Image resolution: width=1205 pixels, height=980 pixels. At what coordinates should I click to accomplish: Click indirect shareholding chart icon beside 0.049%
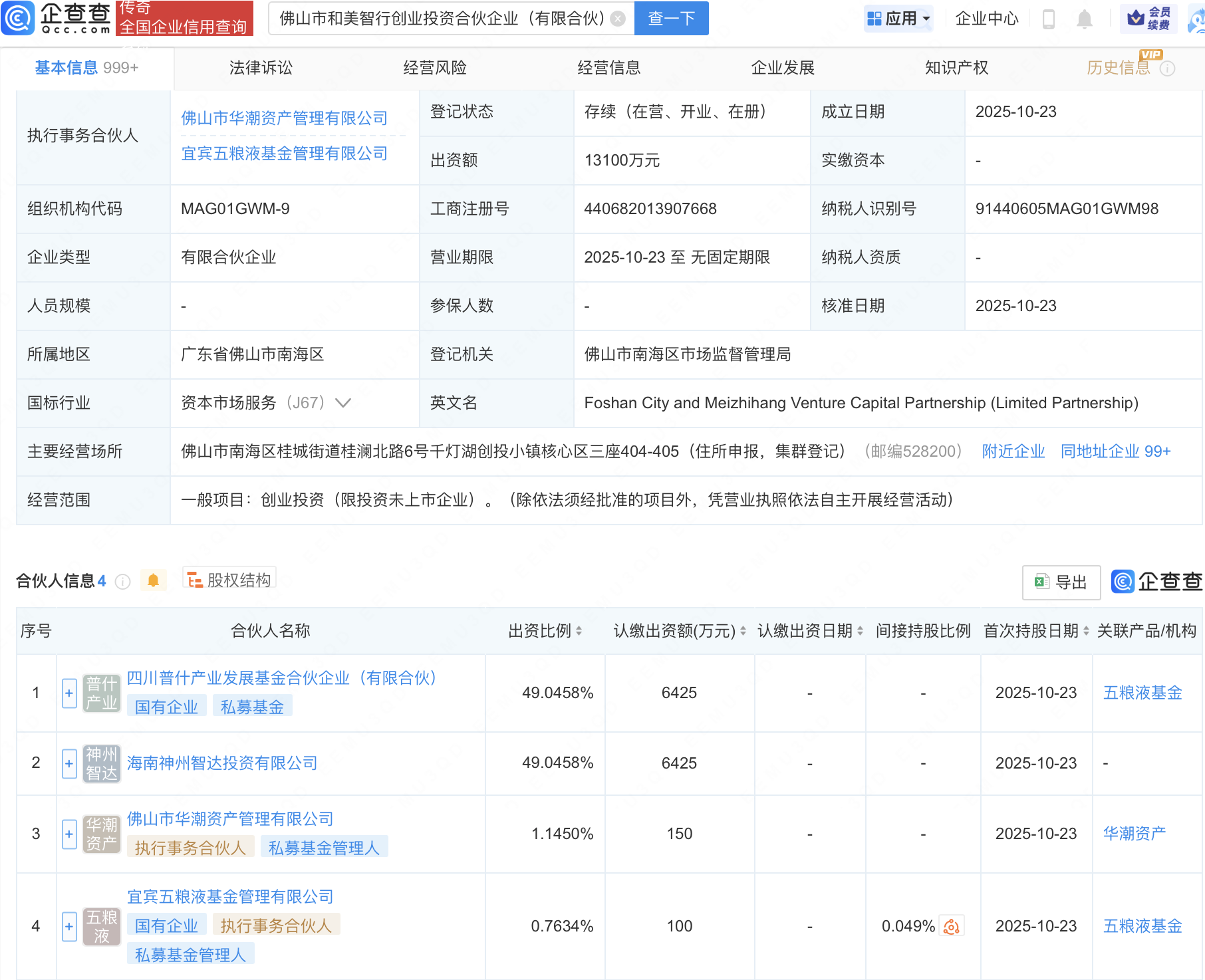952,926
